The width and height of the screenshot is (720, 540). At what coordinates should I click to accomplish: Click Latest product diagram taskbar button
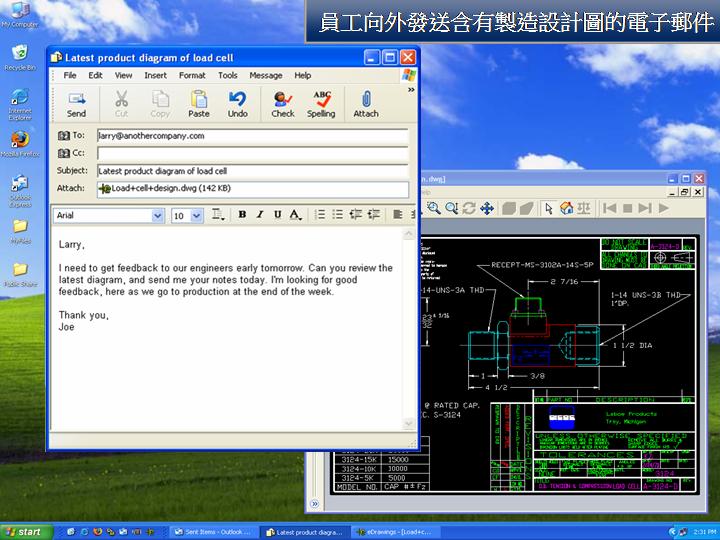pos(305,532)
